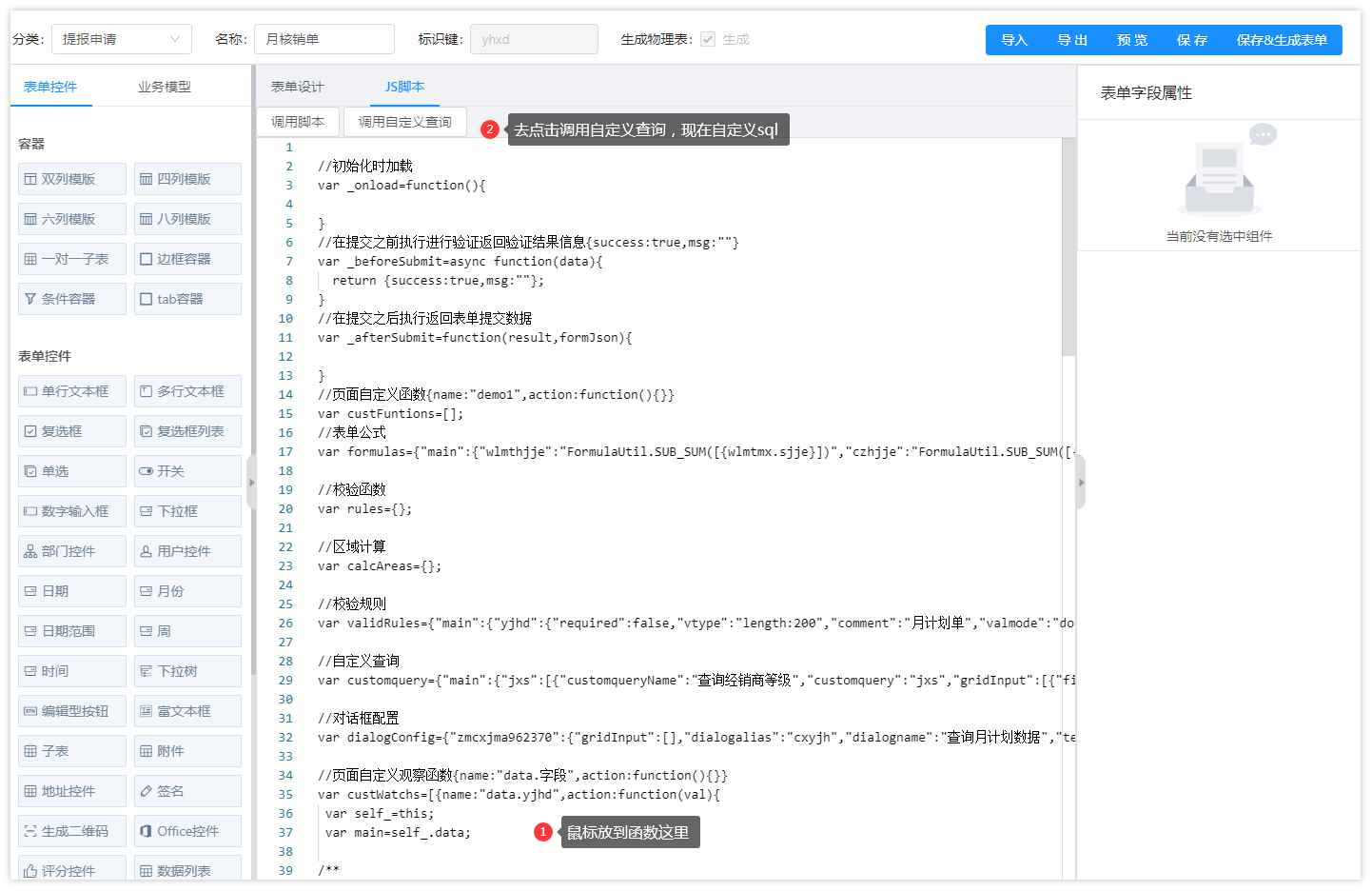Click the 调用自定义查询 button
1372x891 pixels.
pyautogui.click(x=405, y=122)
